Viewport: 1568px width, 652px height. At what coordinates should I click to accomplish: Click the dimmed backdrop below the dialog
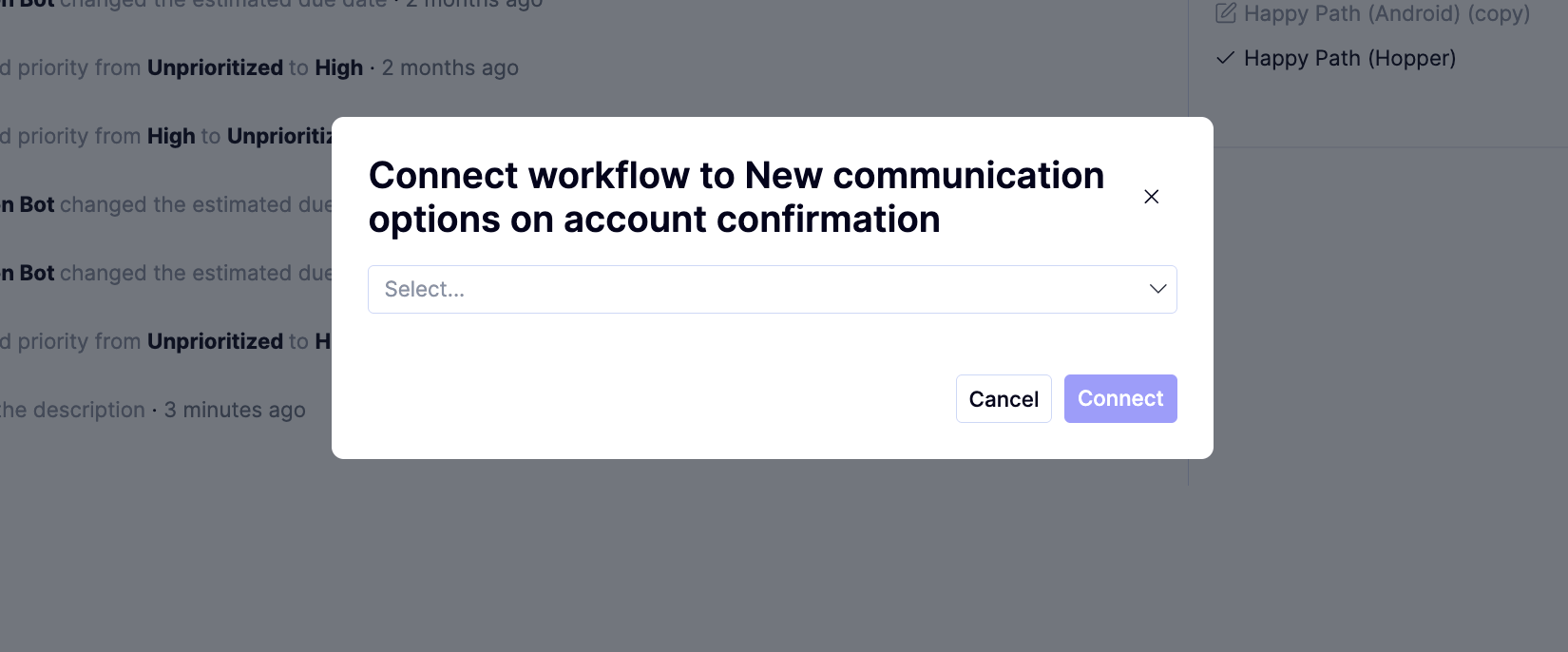pos(772,556)
